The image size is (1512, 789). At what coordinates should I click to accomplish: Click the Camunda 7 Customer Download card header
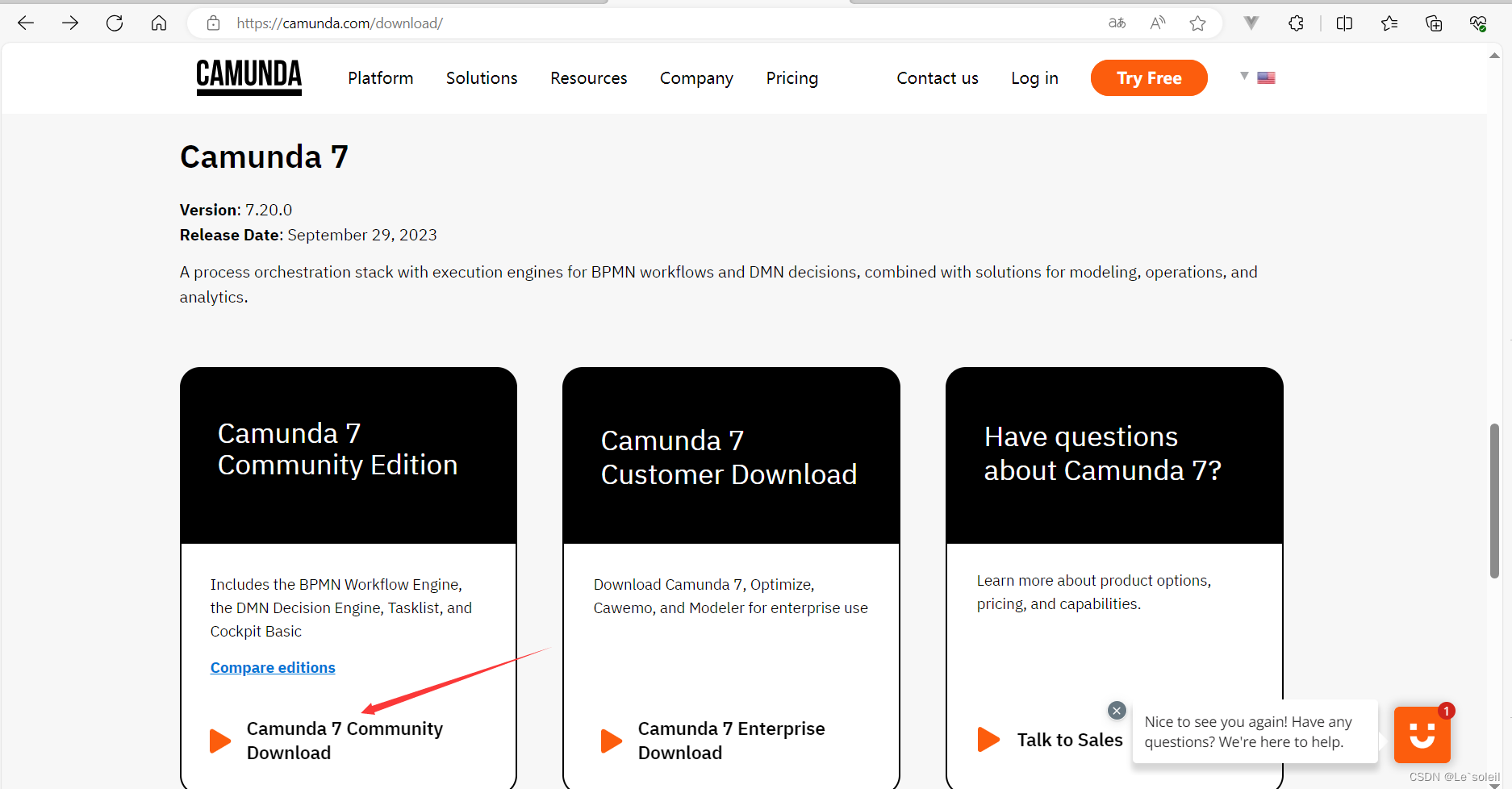[x=731, y=456]
